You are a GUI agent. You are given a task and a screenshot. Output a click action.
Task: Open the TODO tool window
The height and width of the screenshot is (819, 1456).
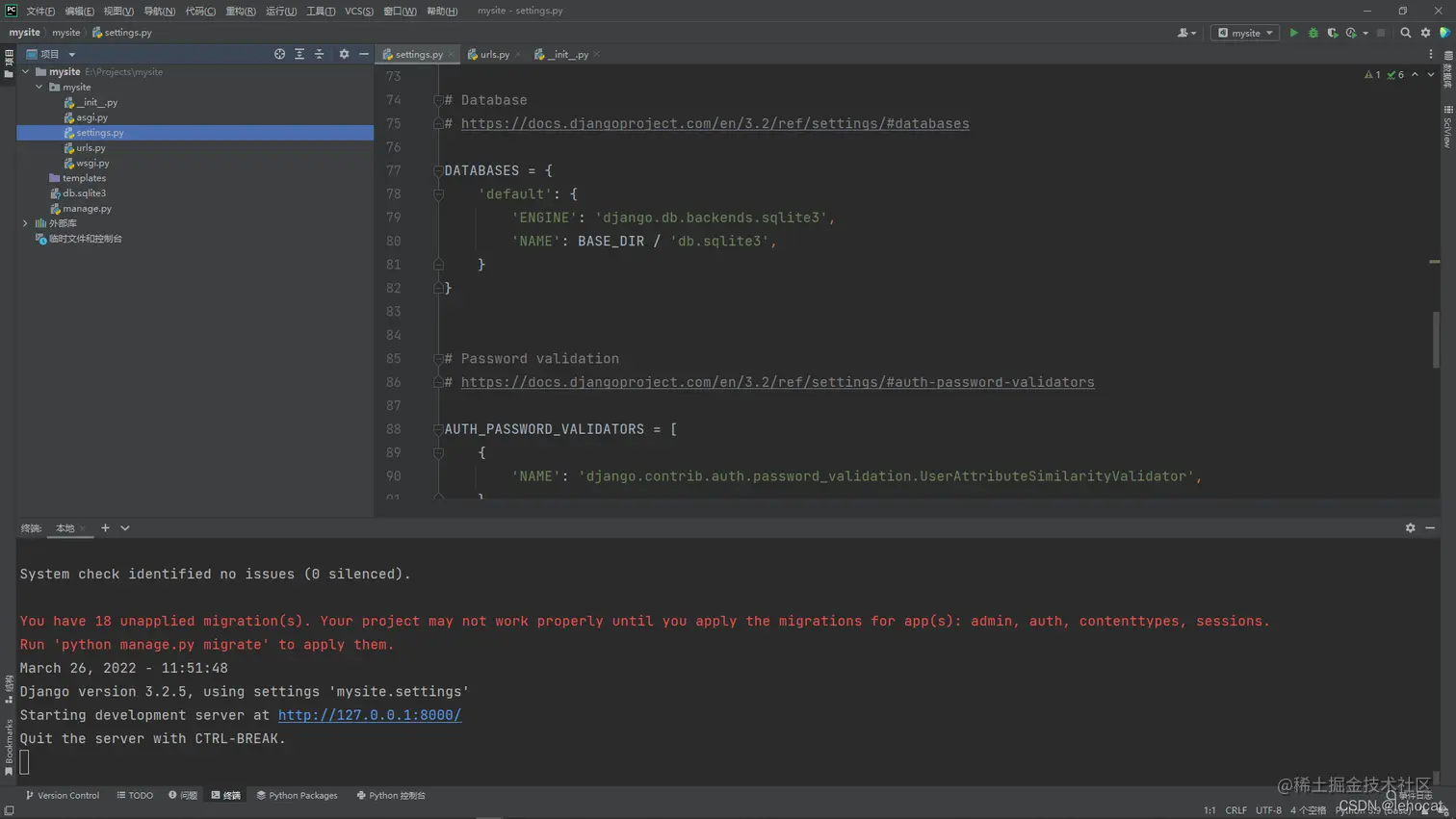tap(135, 796)
